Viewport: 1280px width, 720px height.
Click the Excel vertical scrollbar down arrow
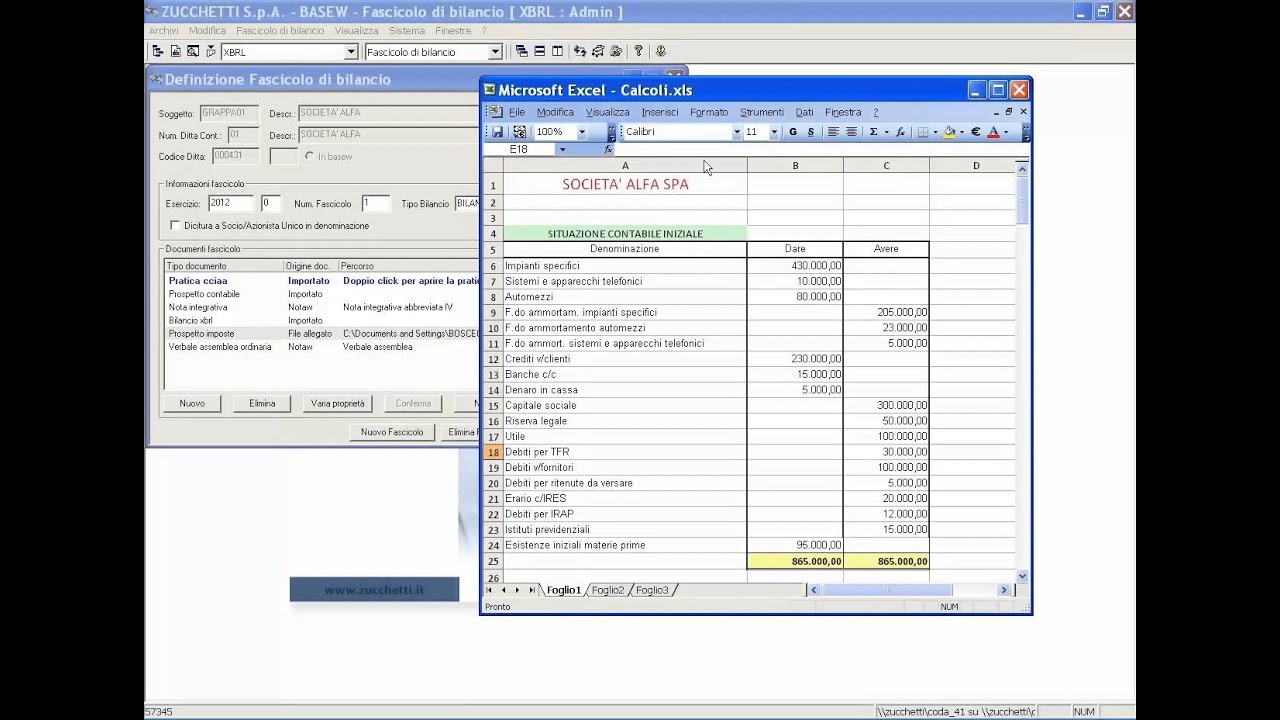[x=1022, y=576]
